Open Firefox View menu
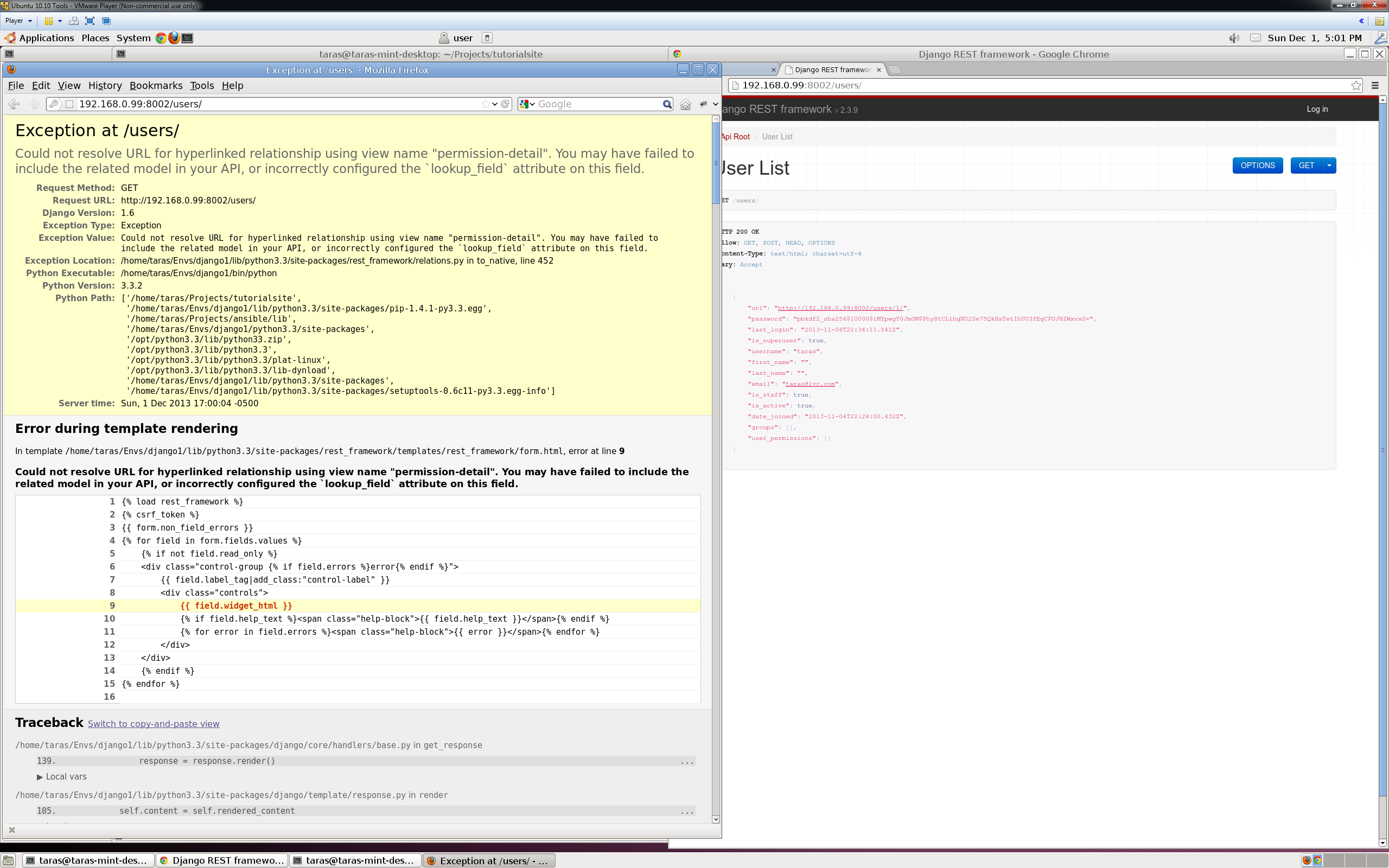The height and width of the screenshot is (868, 1389). pyautogui.click(x=69, y=86)
